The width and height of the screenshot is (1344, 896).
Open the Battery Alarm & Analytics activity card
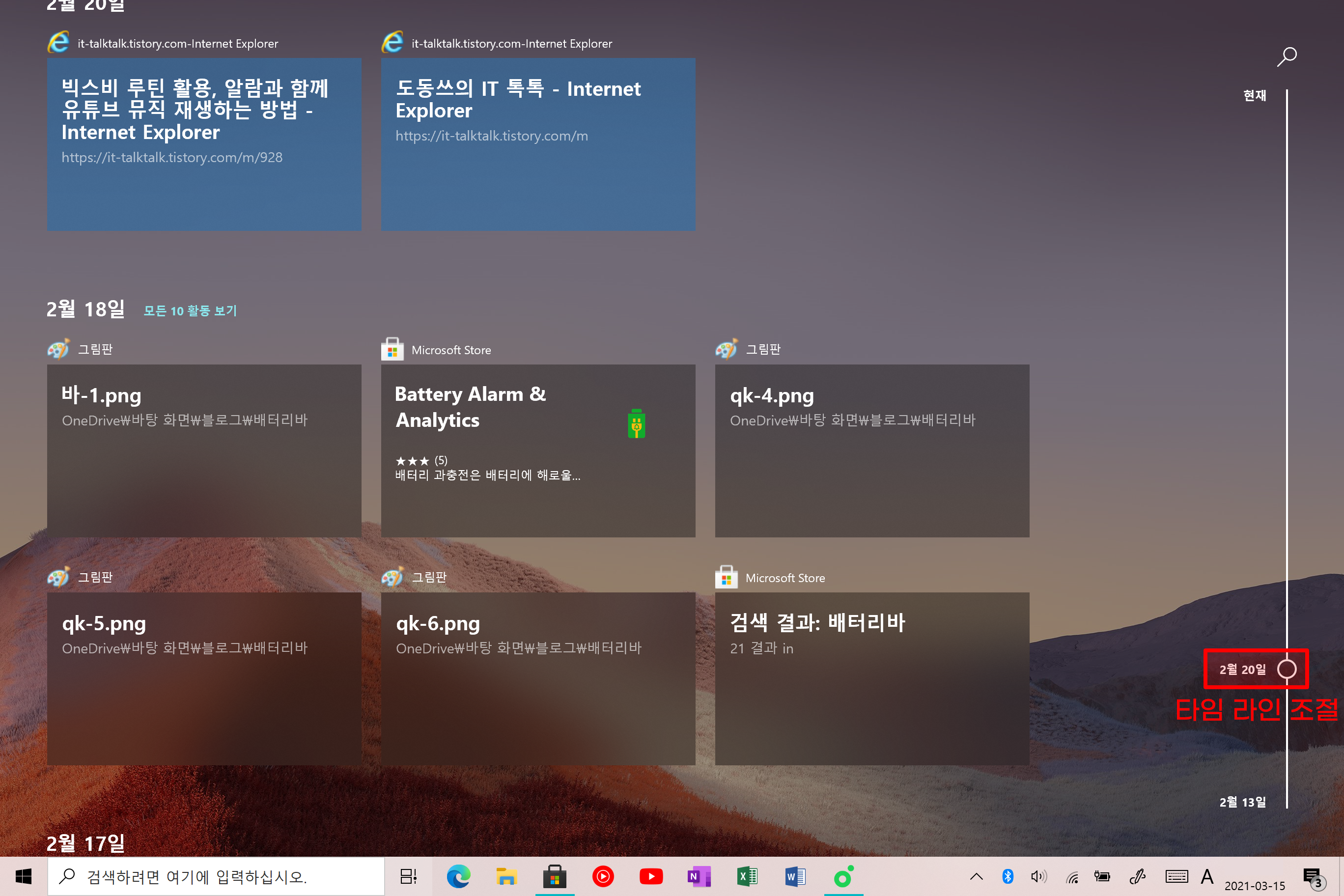pos(538,450)
